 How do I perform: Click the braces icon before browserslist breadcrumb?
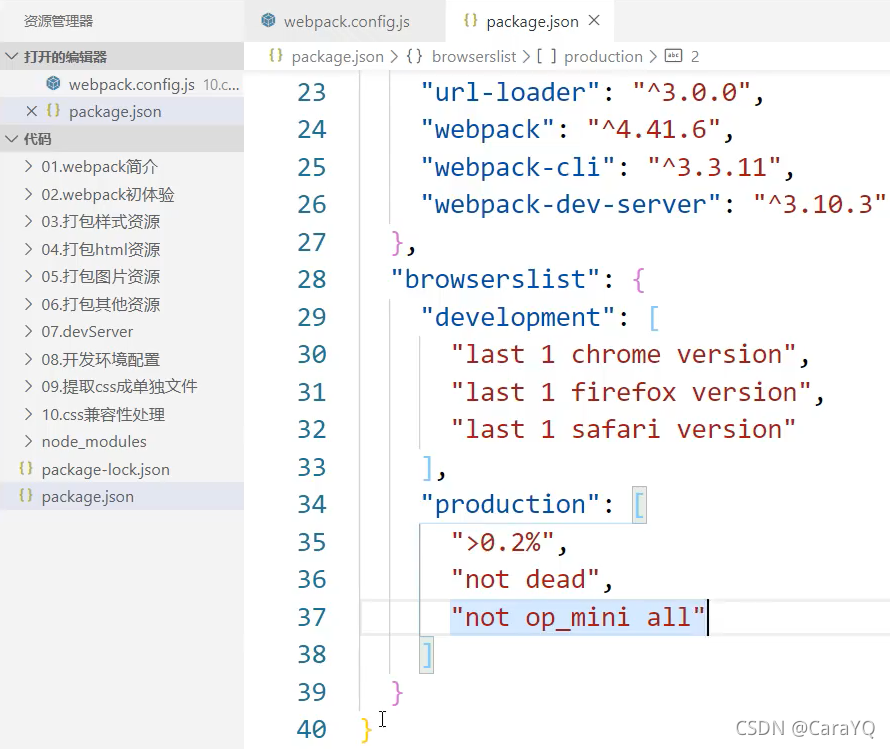pos(414,56)
